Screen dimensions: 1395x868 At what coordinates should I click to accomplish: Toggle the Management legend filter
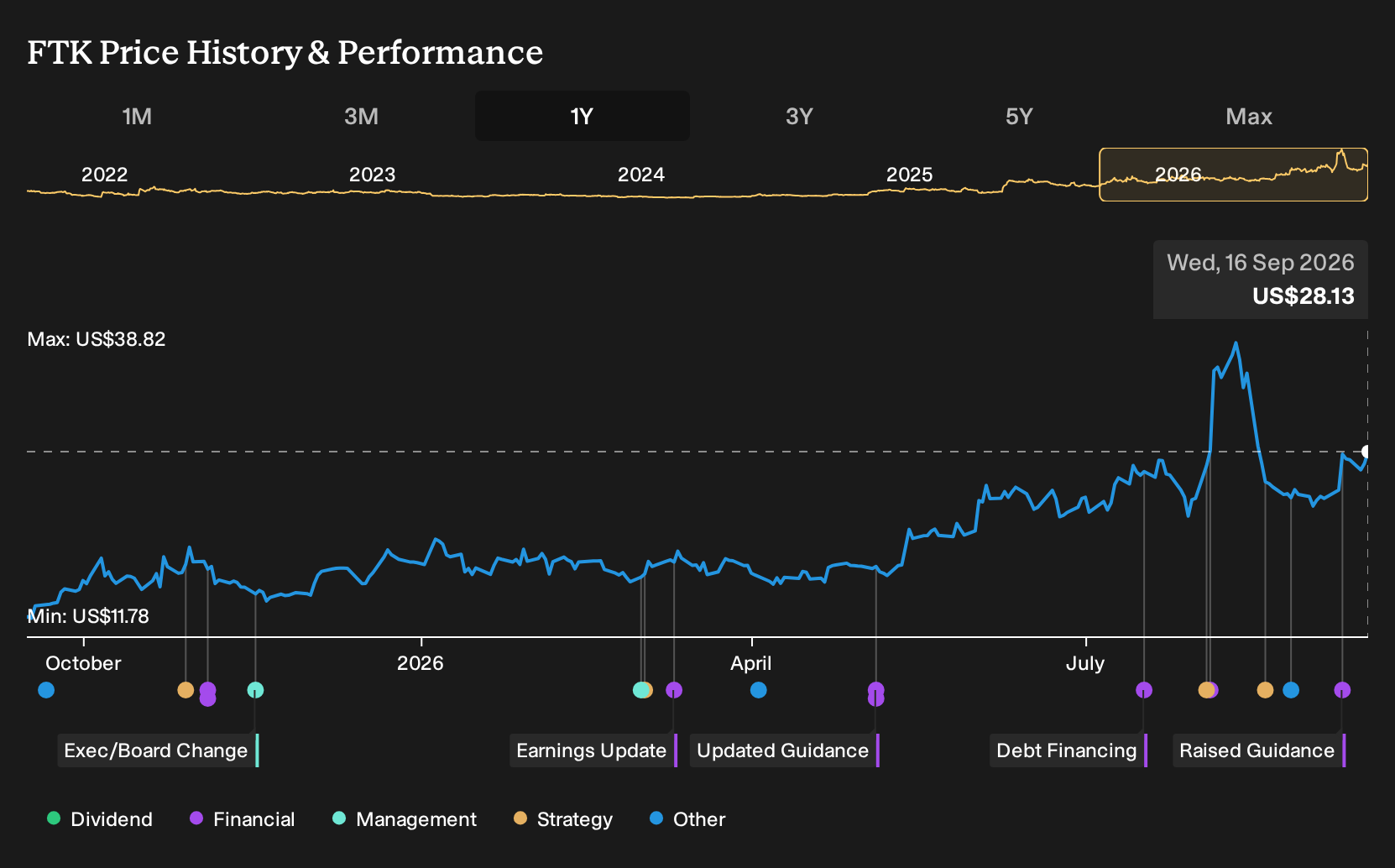405,819
